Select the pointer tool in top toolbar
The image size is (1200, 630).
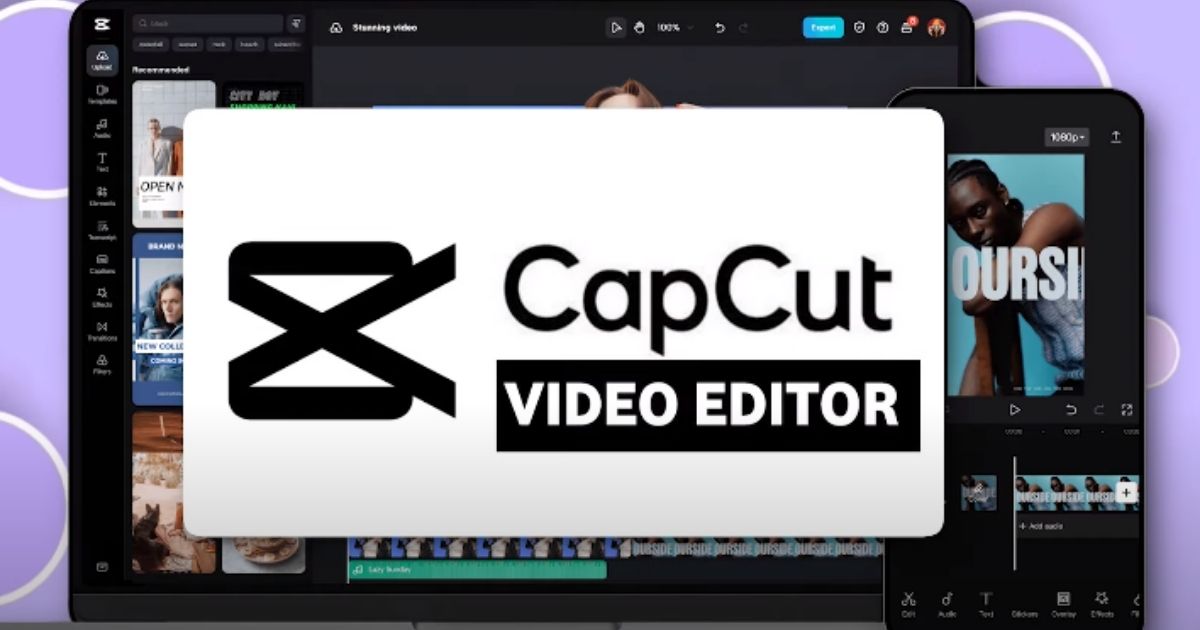point(616,28)
